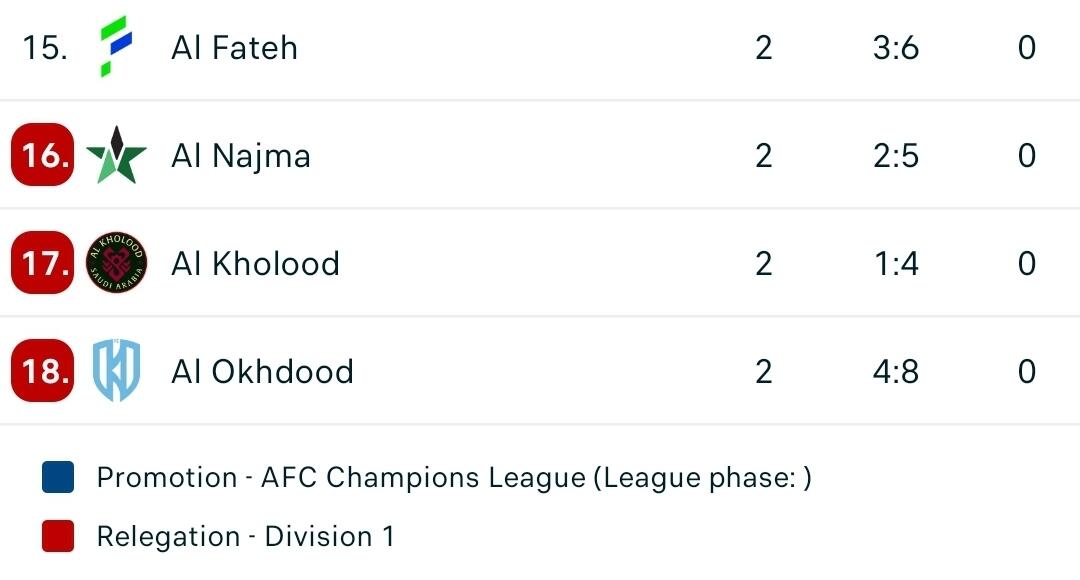1080x580 pixels.
Task: Tap the Al Kholood round crest
Action: tap(116, 263)
